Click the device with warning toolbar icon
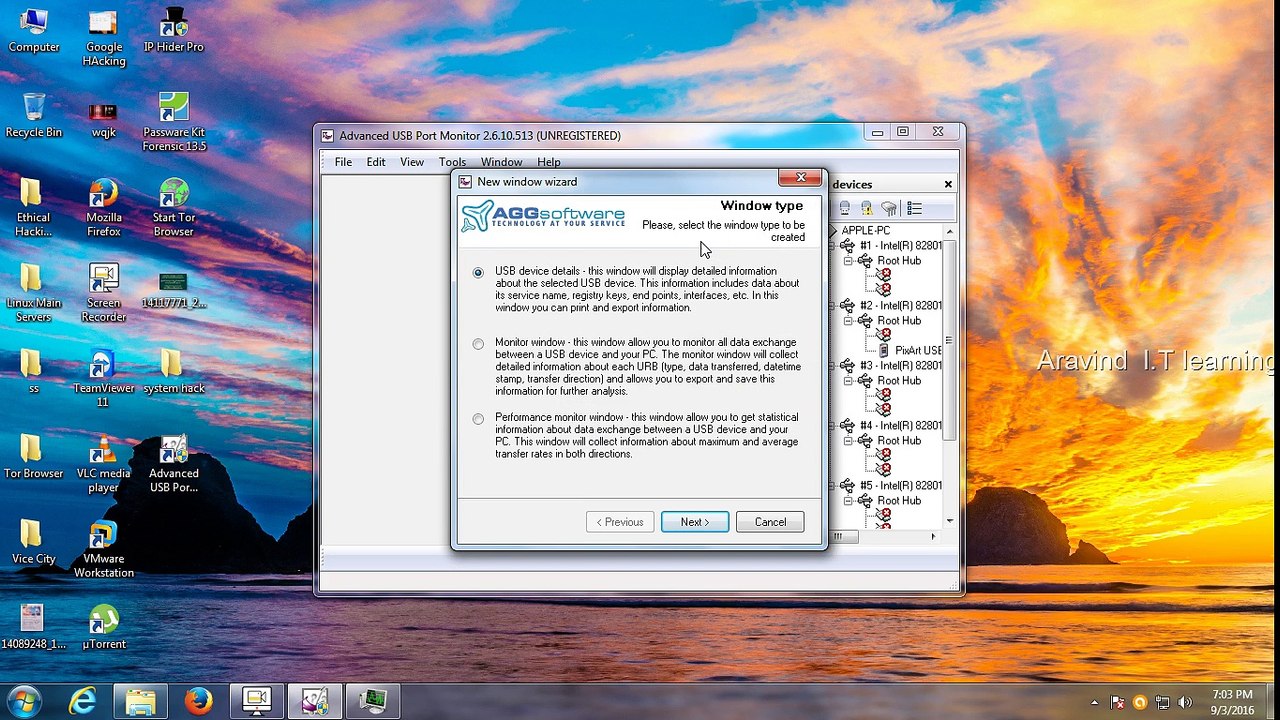The width and height of the screenshot is (1280, 720). click(866, 208)
